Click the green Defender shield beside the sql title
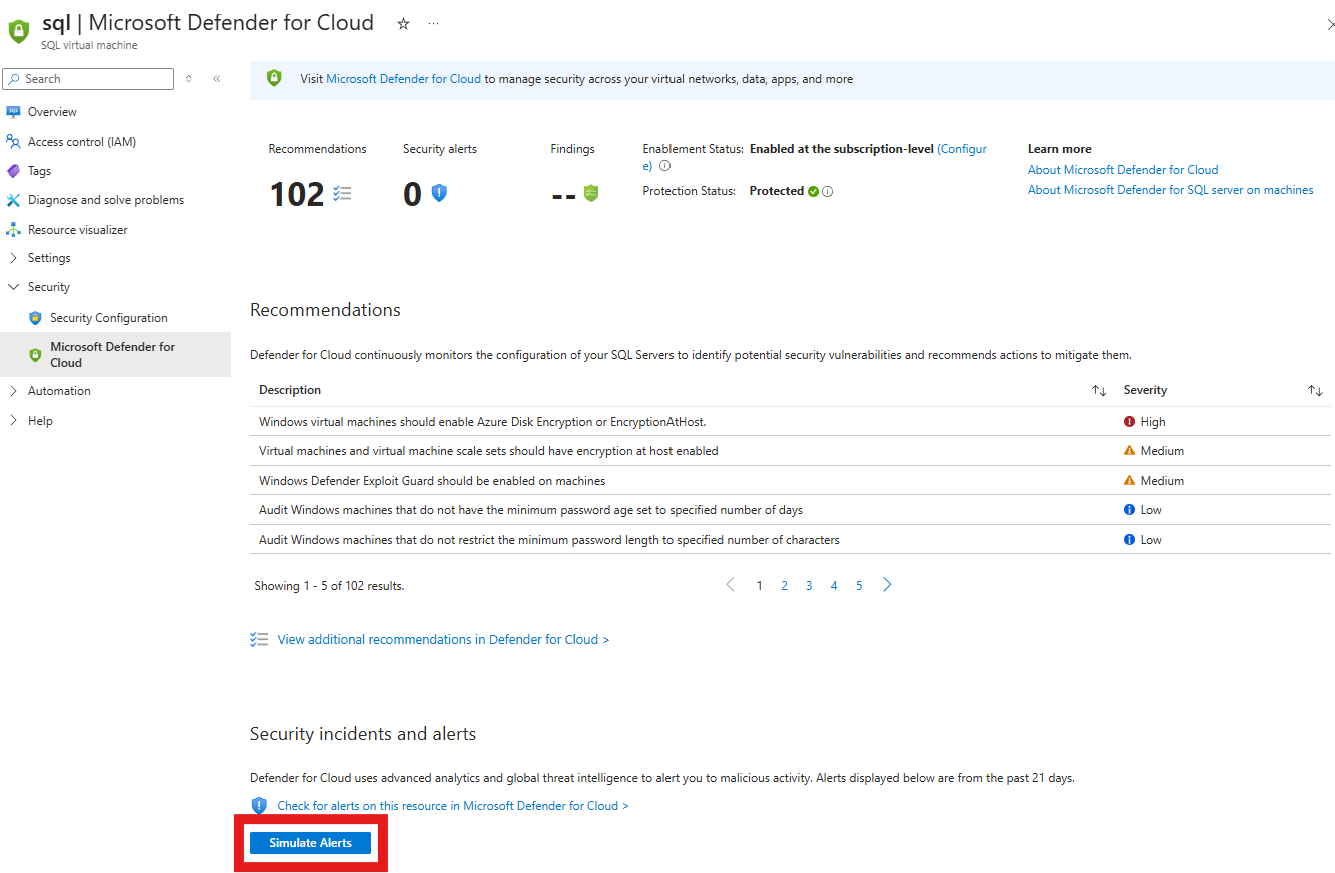This screenshot has height=873, width=1335. click(19, 32)
